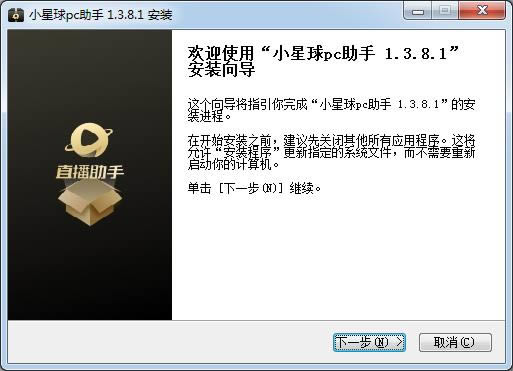Viewport: 513px width, 371px height.
Task: Click window title 小星球pc助手 1.3.8.1 安装
Action: [100, 15]
